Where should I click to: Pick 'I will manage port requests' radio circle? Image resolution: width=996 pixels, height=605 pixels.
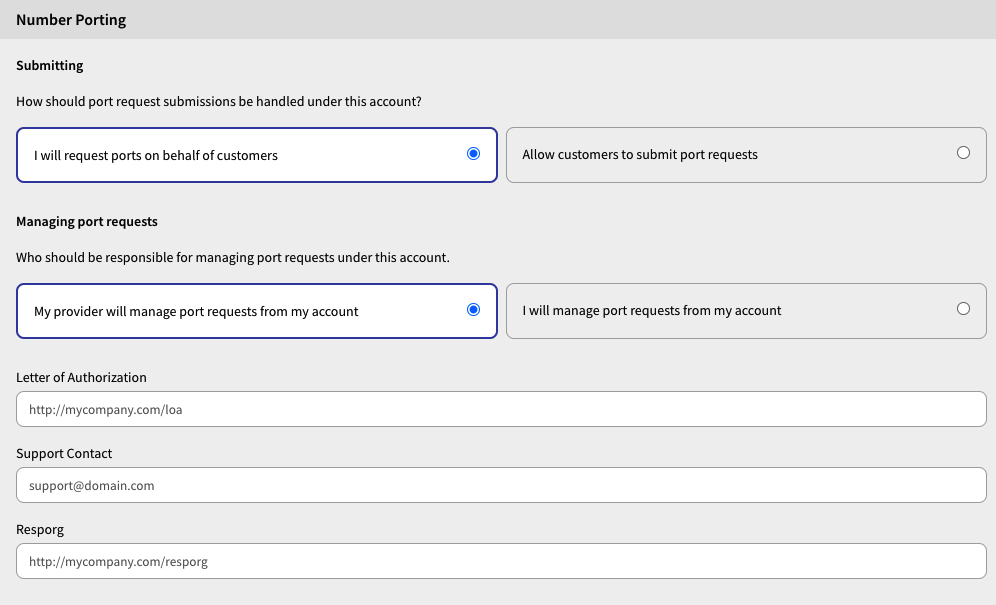point(963,309)
